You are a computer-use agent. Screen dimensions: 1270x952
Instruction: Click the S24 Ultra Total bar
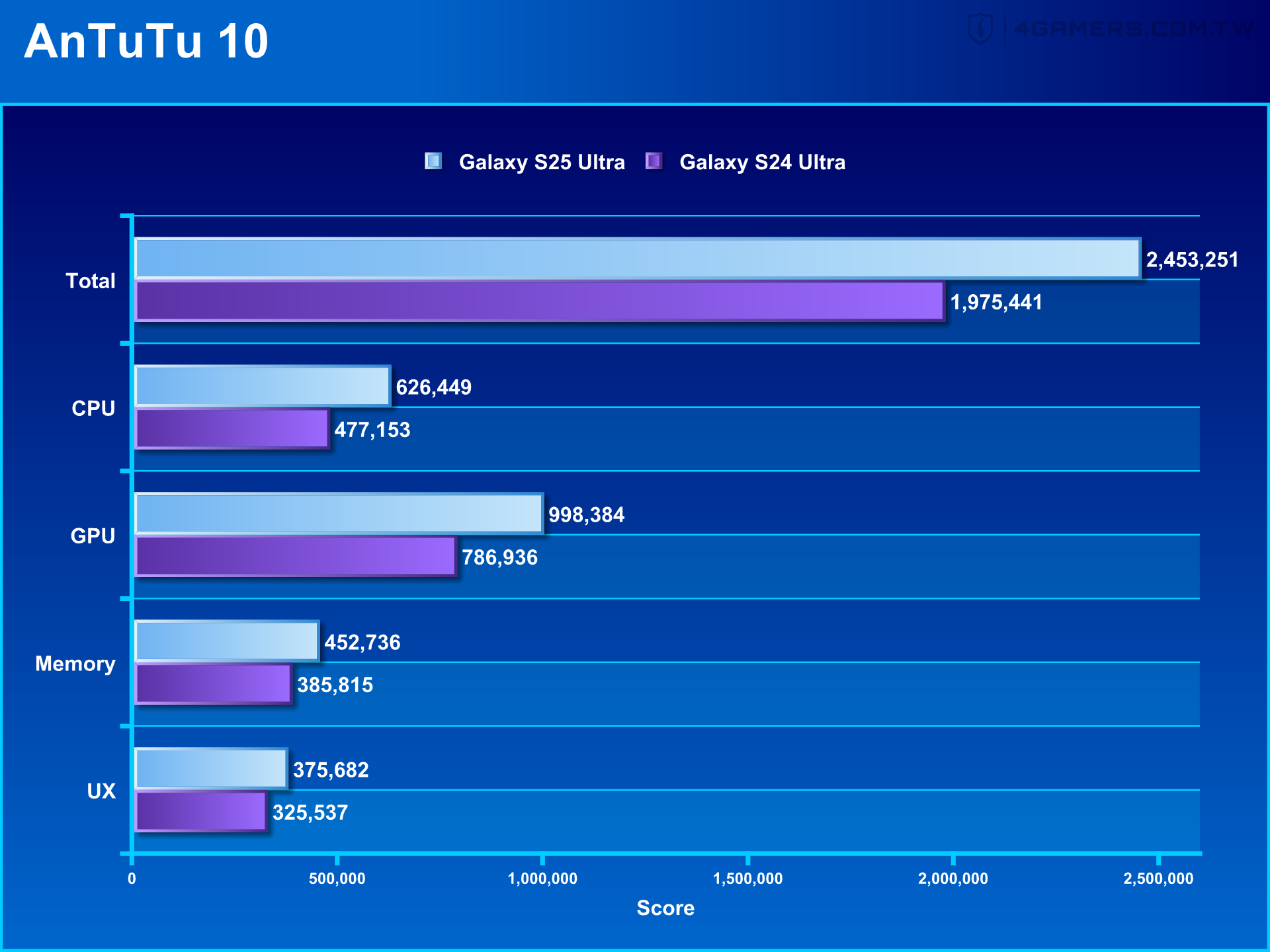540,301
